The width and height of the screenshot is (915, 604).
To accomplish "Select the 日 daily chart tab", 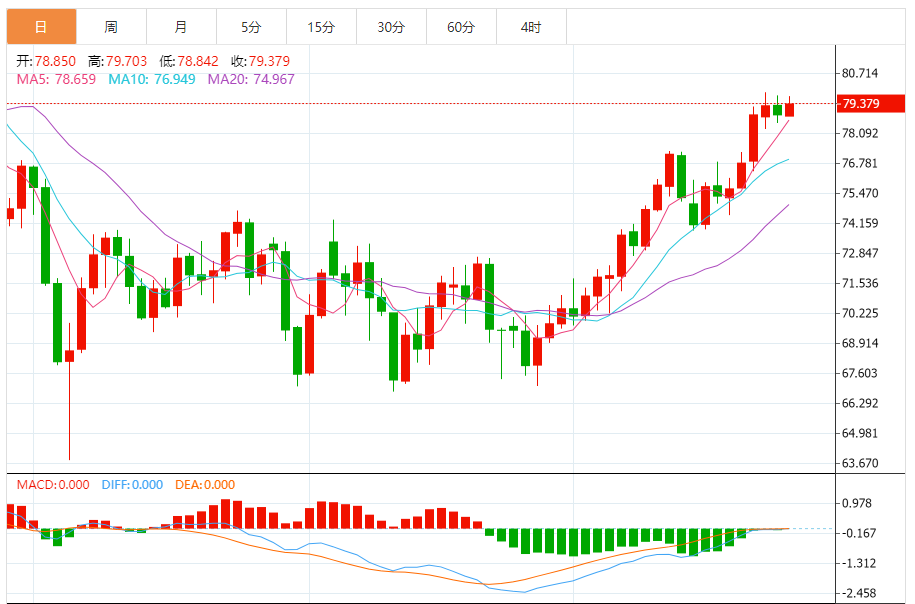I will click(41, 27).
